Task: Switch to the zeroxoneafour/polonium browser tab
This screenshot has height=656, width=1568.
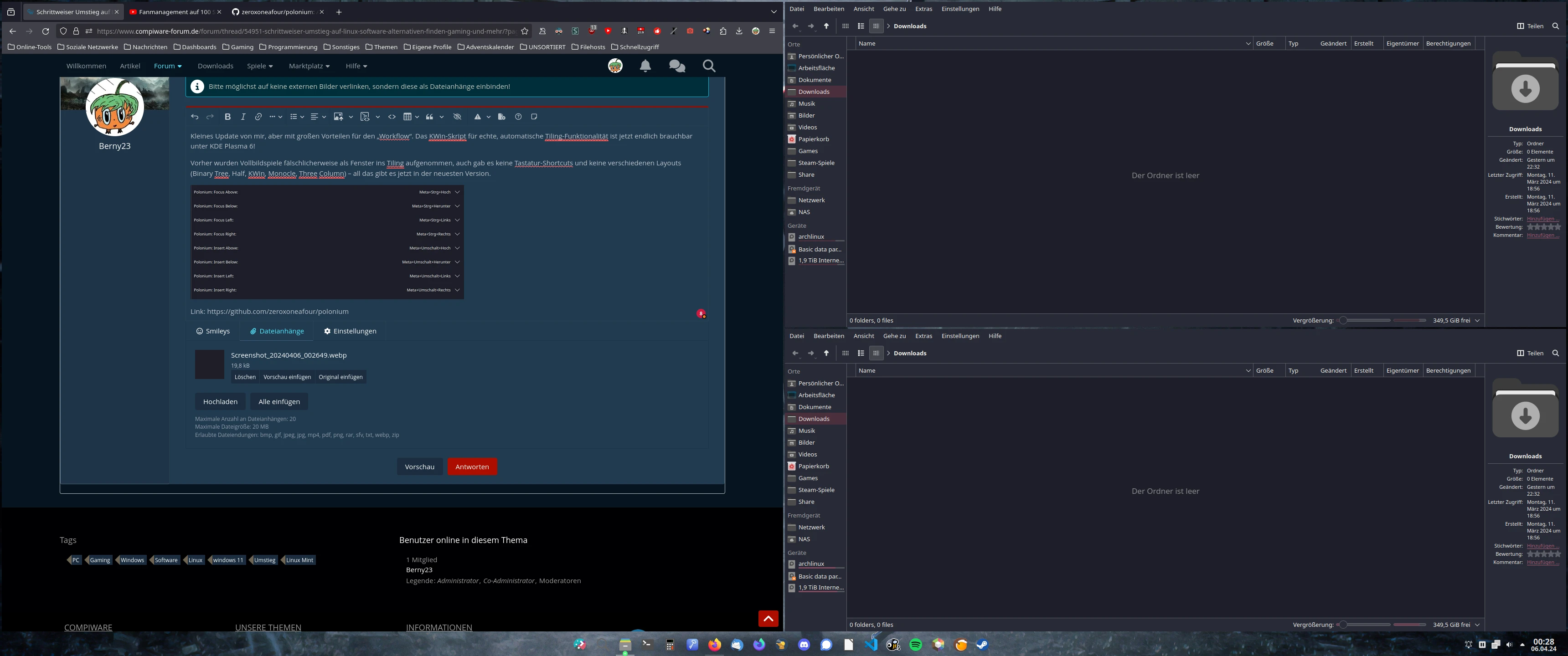Action: 277,12
